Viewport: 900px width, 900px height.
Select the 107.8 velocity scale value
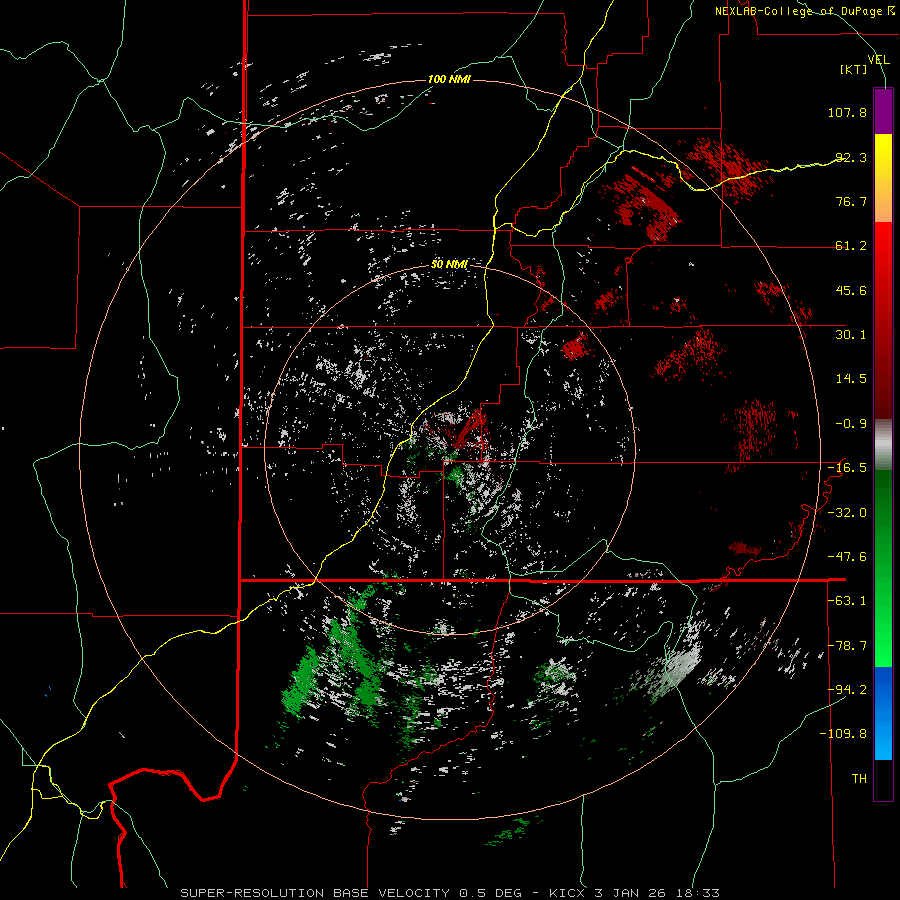tap(847, 112)
